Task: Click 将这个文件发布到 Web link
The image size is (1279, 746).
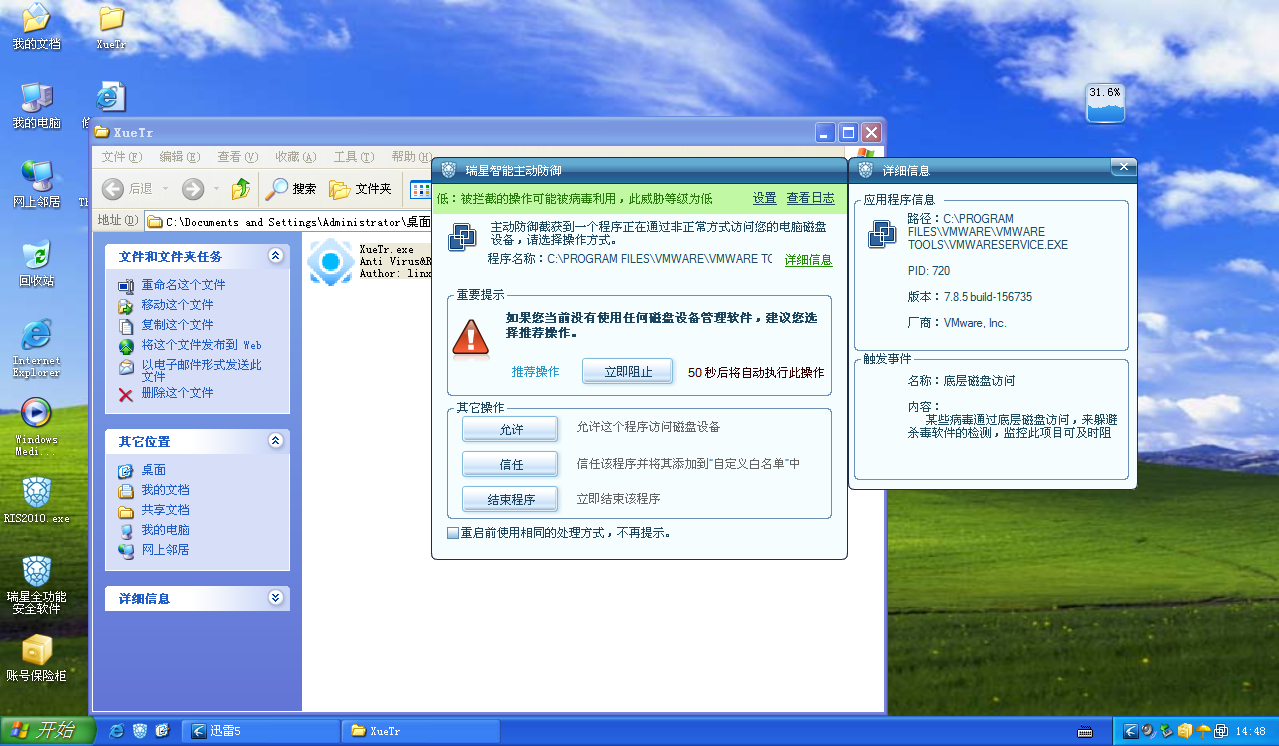Action: pos(201,345)
